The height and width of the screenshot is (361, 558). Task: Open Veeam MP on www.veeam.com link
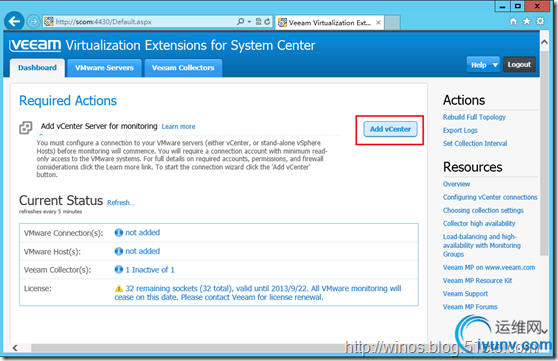pos(489,267)
